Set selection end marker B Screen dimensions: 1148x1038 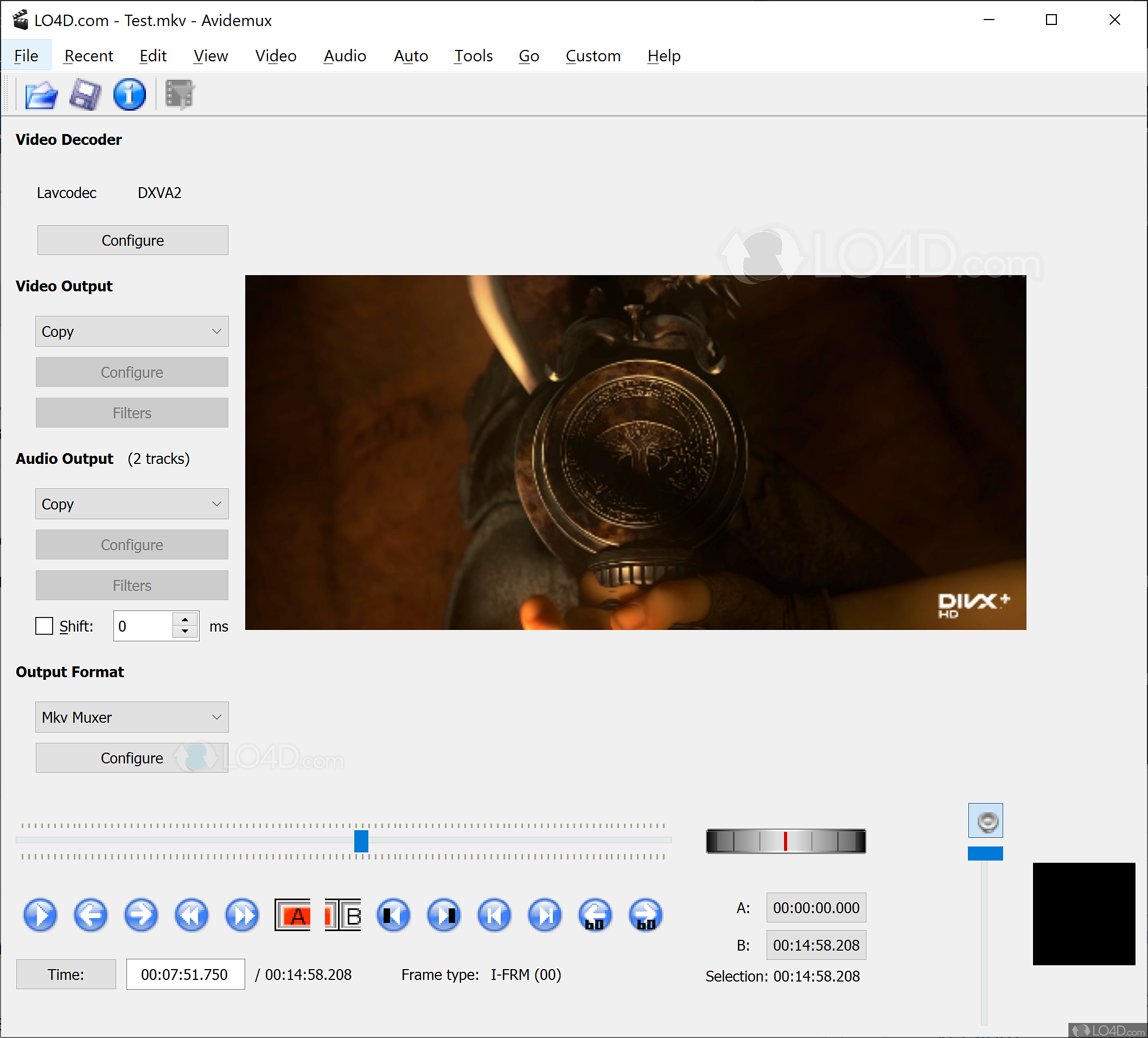pyautogui.click(x=343, y=915)
